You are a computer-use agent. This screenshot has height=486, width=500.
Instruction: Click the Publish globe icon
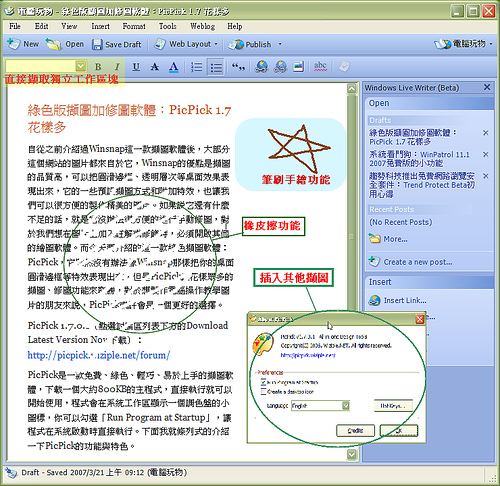click(x=236, y=44)
